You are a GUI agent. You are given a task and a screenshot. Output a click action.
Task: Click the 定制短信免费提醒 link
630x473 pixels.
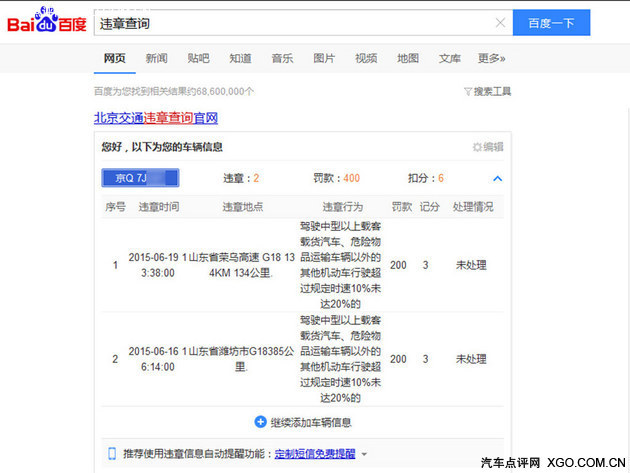coord(314,453)
